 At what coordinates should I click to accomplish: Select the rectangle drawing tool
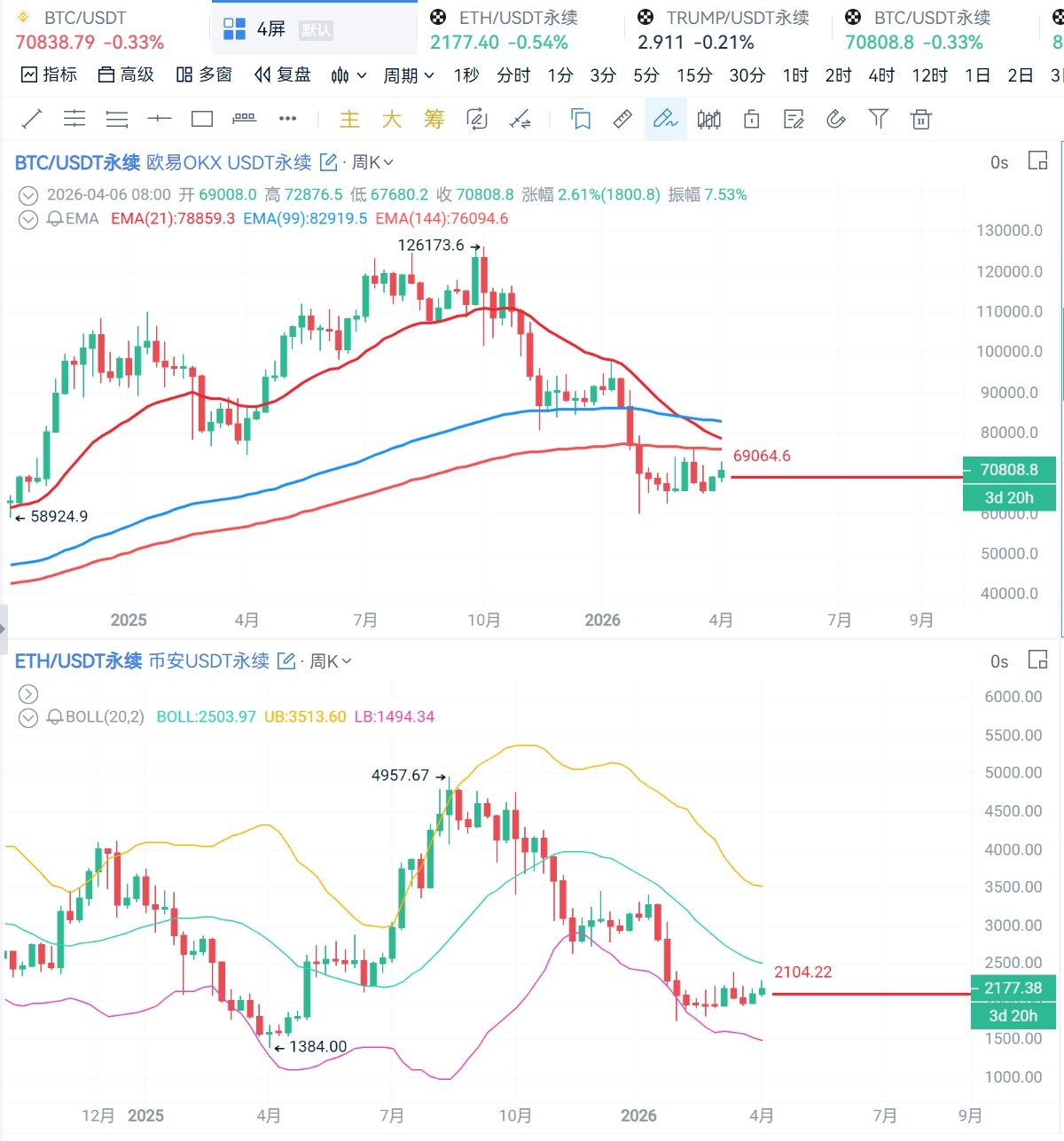coord(202,119)
